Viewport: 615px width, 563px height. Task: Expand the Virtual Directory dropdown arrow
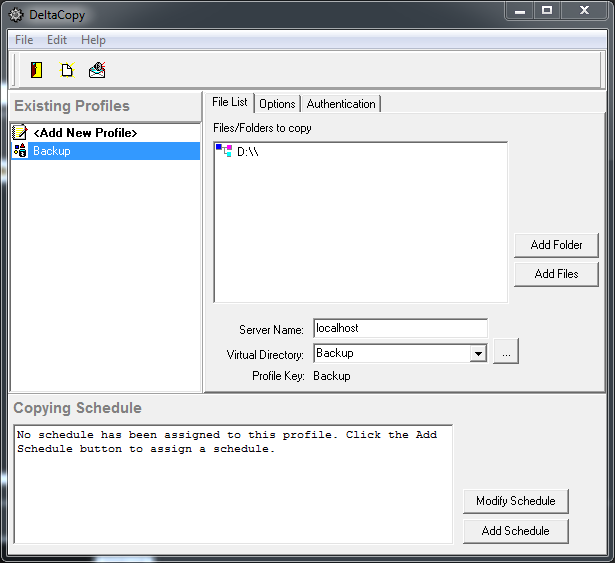(478, 353)
